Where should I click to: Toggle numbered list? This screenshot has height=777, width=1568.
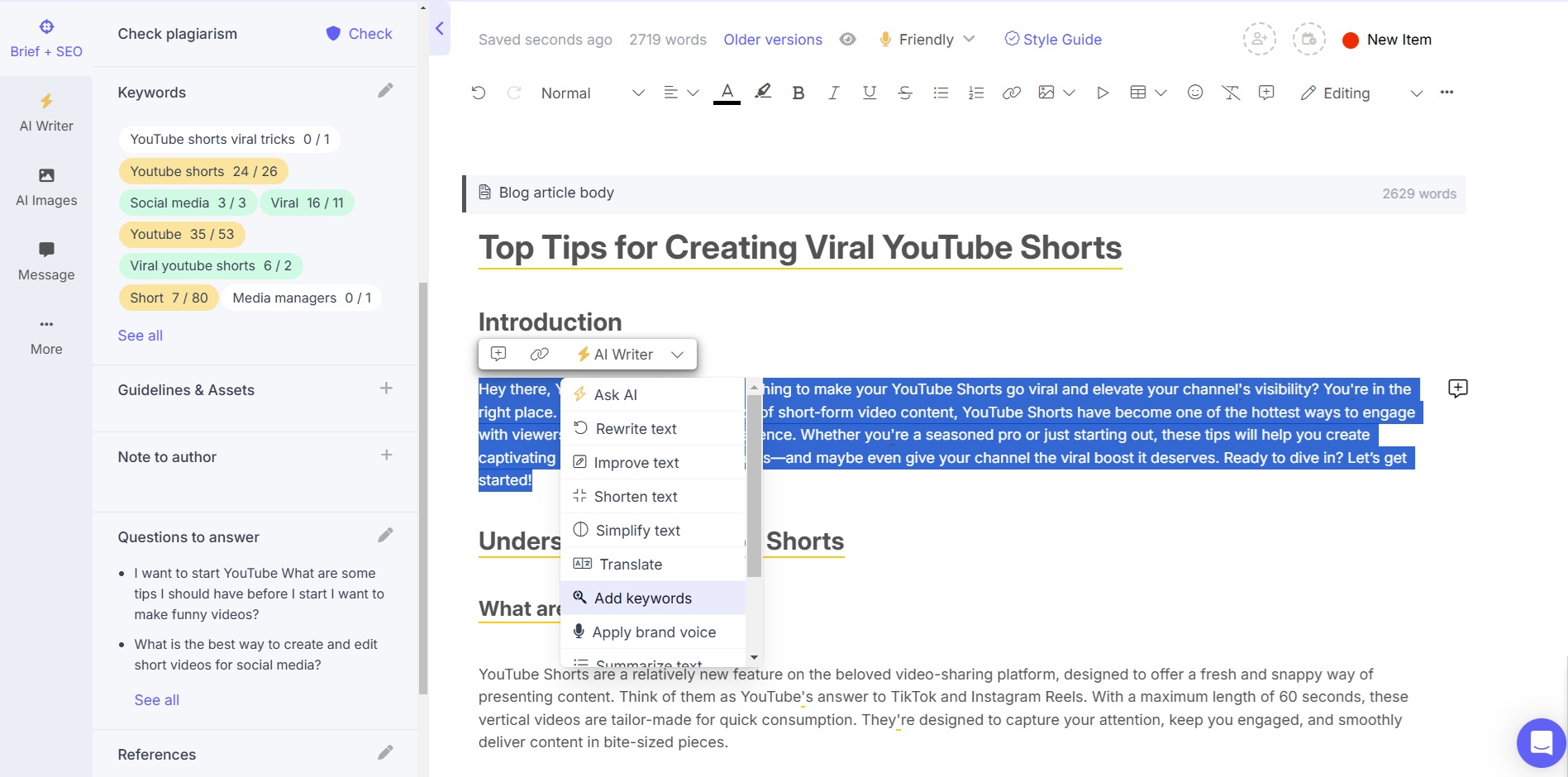point(976,93)
